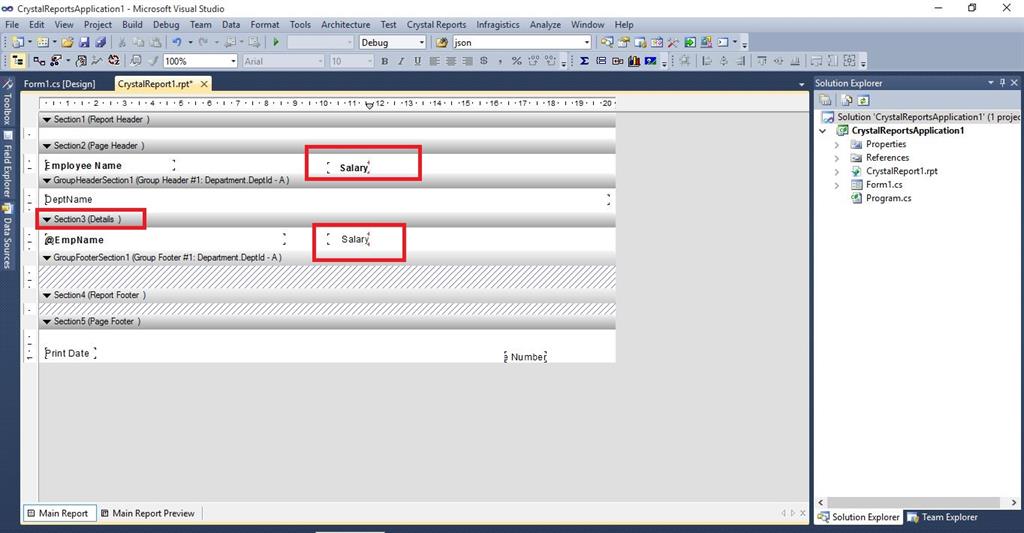Click the Solution Explorer horizontal scrollbar
The height and width of the screenshot is (533, 1024).
pos(916,502)
